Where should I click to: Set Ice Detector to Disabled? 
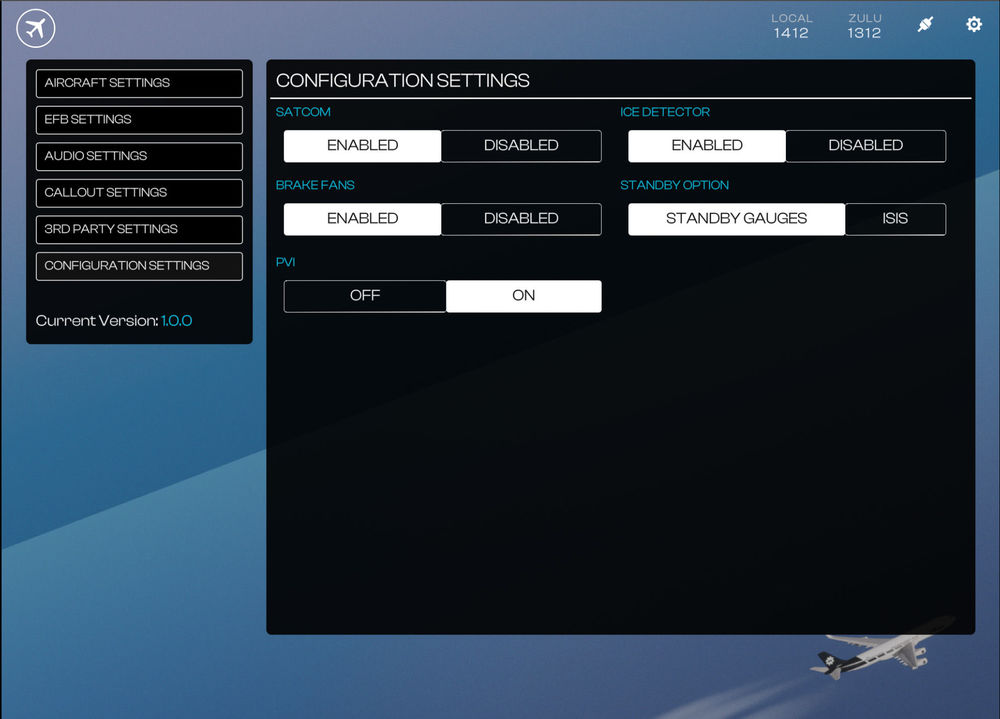865,146
